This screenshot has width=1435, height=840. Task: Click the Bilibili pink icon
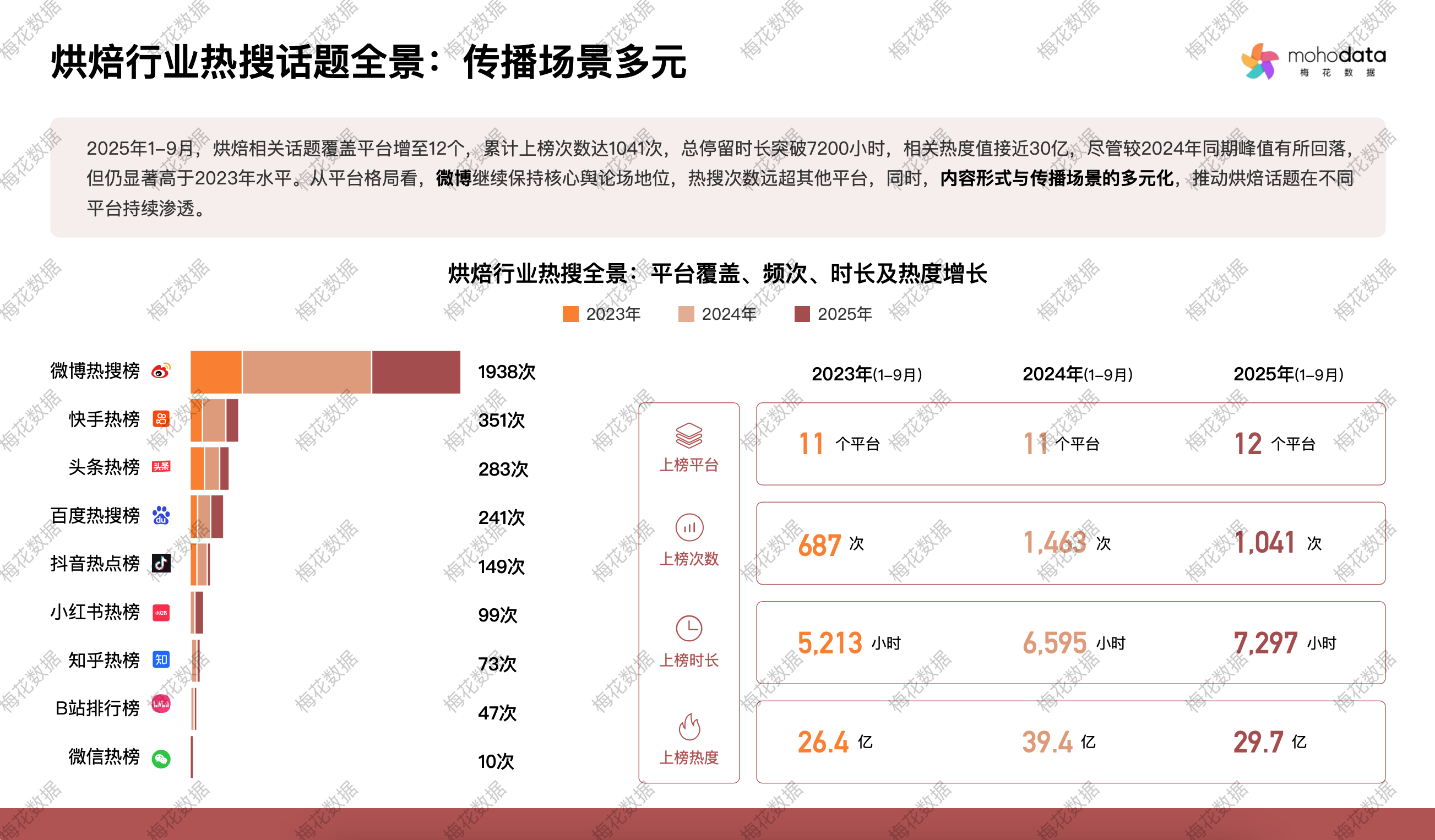tap(161, 704)
